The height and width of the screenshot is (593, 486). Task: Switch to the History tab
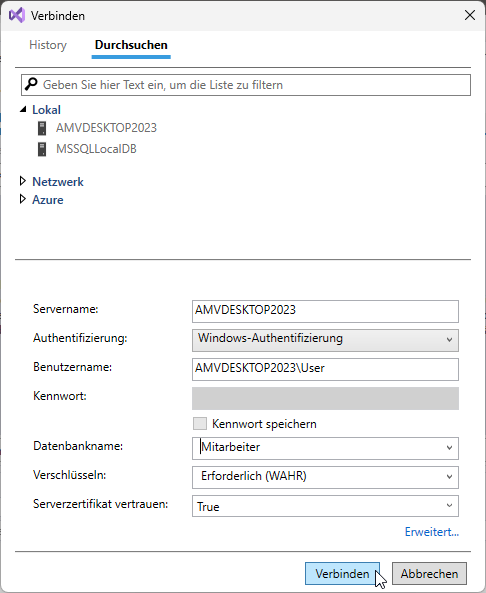pos(48,45)
